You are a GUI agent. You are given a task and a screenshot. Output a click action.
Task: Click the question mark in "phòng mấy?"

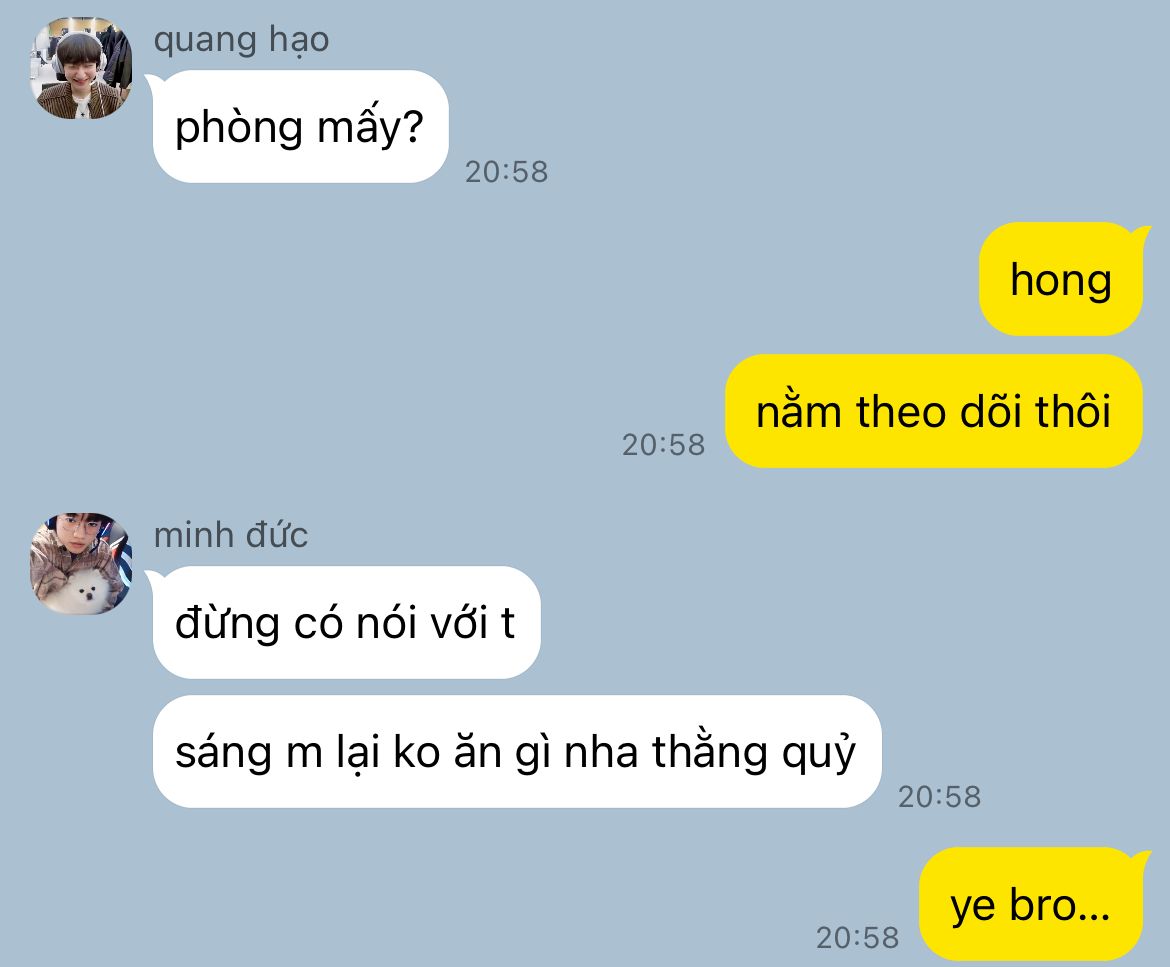click(x=413, y=127)
